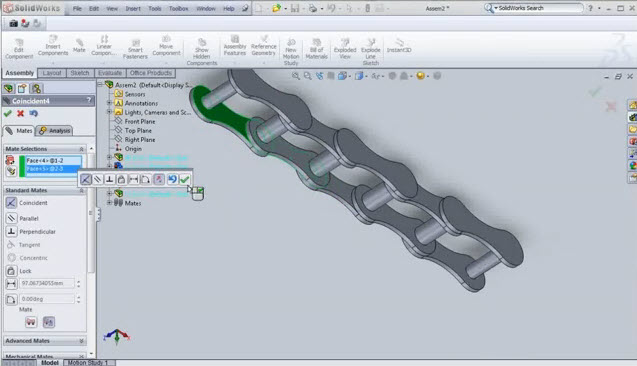Open PropertyManager tab icon
This screenshot has width=637, height=366.
pos(22,88)
